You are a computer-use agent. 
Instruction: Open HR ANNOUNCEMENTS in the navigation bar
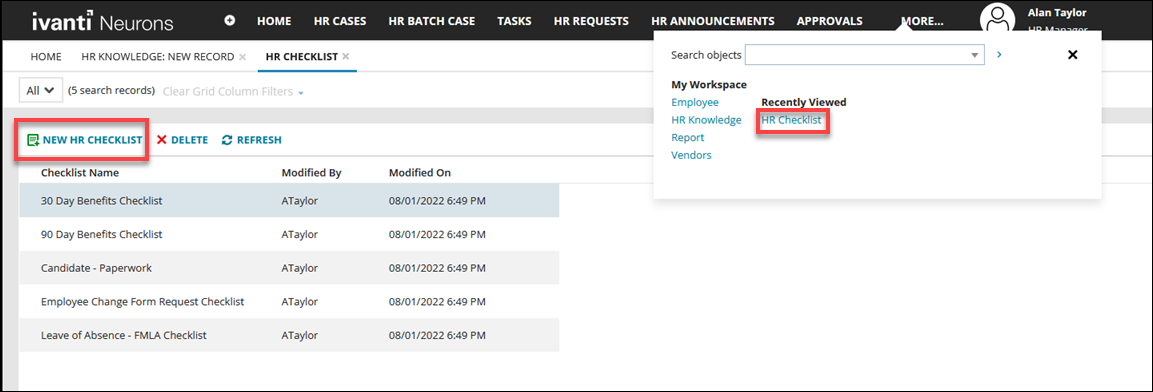click(713, 21)
